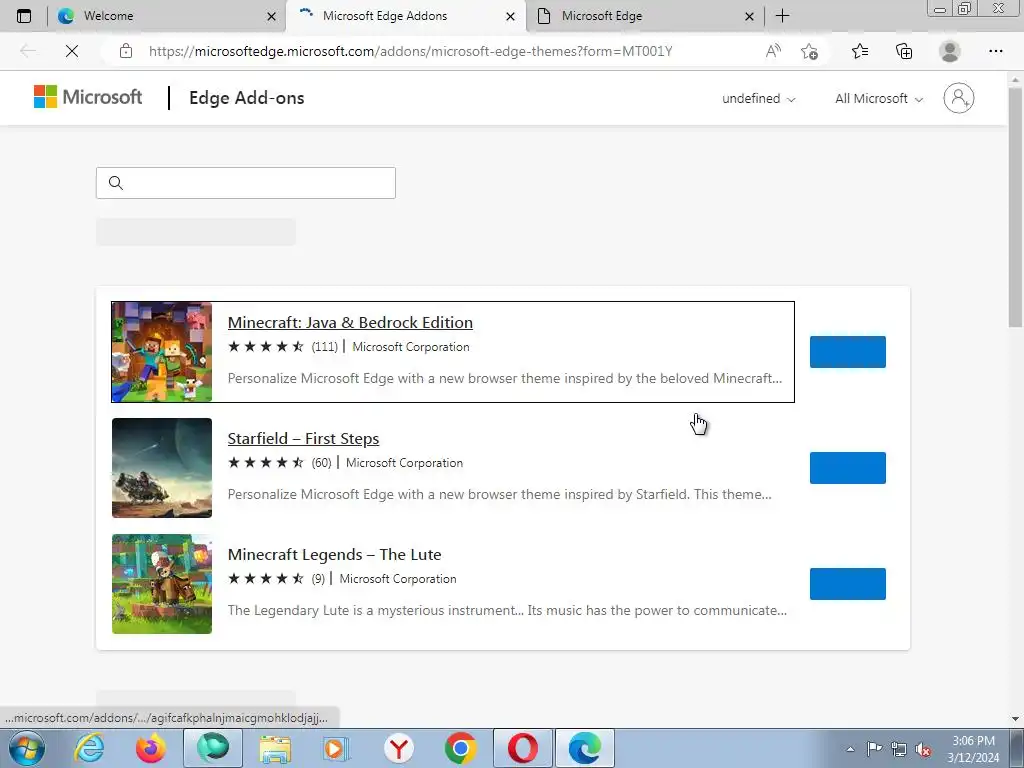The image size is (1024, 768).
Task: Click the Minecraft Java & Bedrock thumbnail
Action: 162,352
